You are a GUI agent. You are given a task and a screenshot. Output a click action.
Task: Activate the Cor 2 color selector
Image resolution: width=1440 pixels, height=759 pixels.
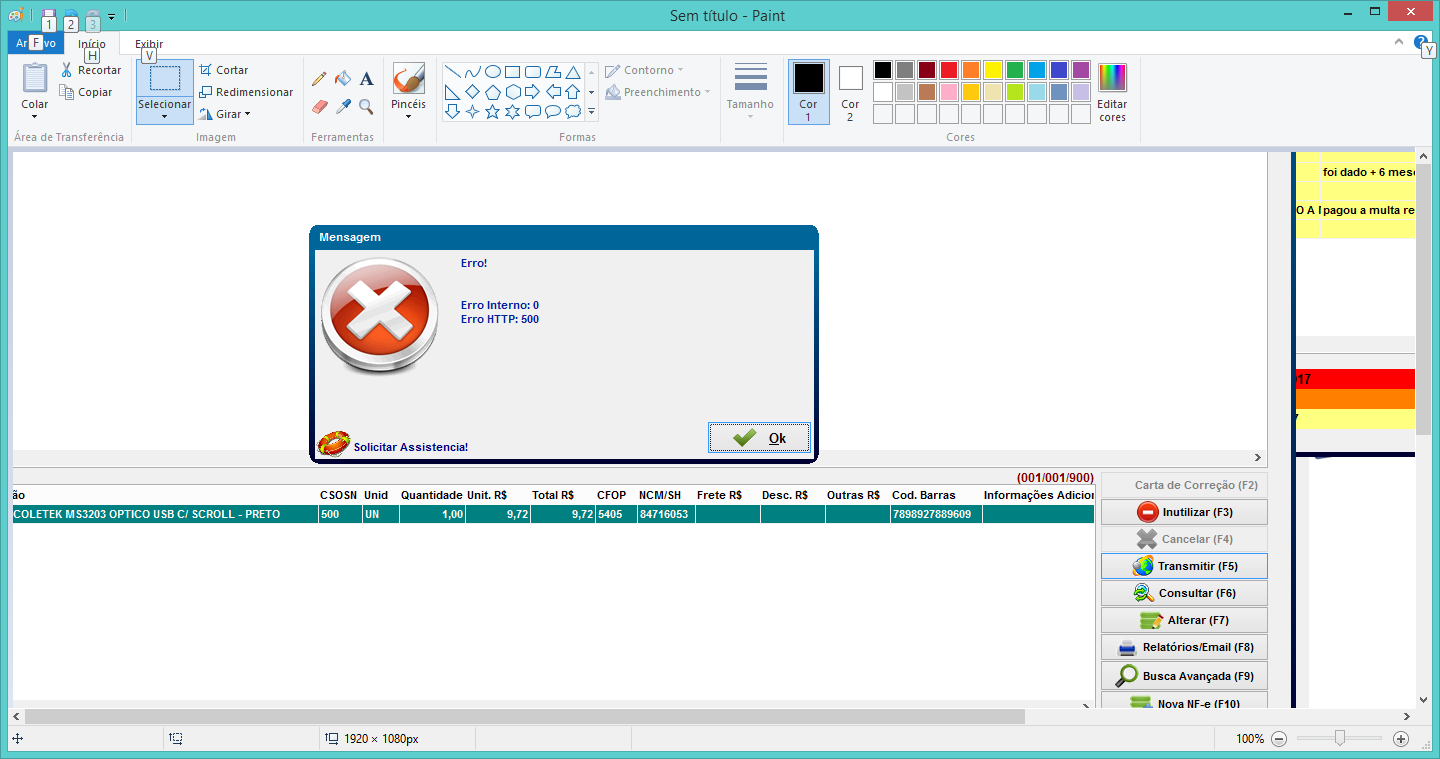coord(850,92)
